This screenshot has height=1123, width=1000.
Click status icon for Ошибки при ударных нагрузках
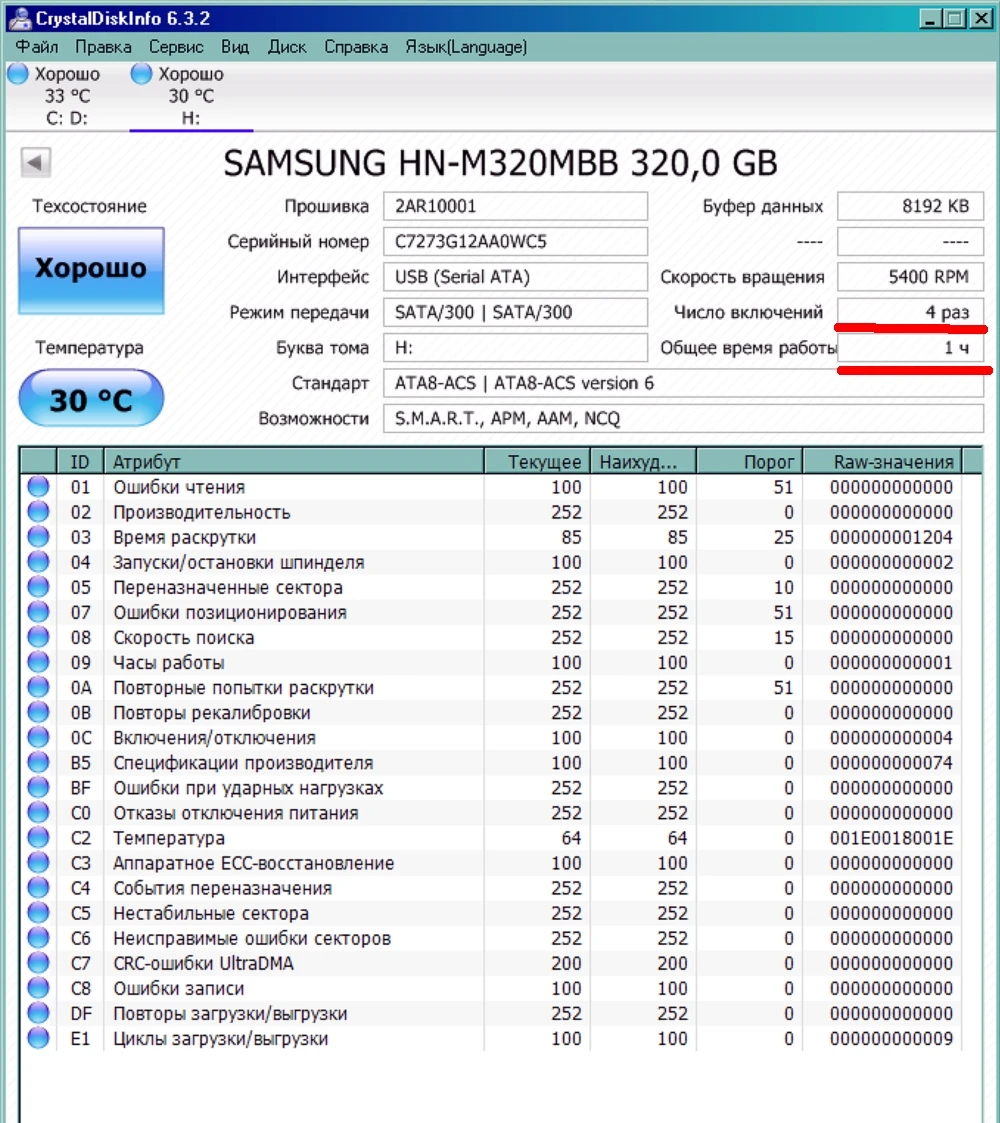point(39,788)
